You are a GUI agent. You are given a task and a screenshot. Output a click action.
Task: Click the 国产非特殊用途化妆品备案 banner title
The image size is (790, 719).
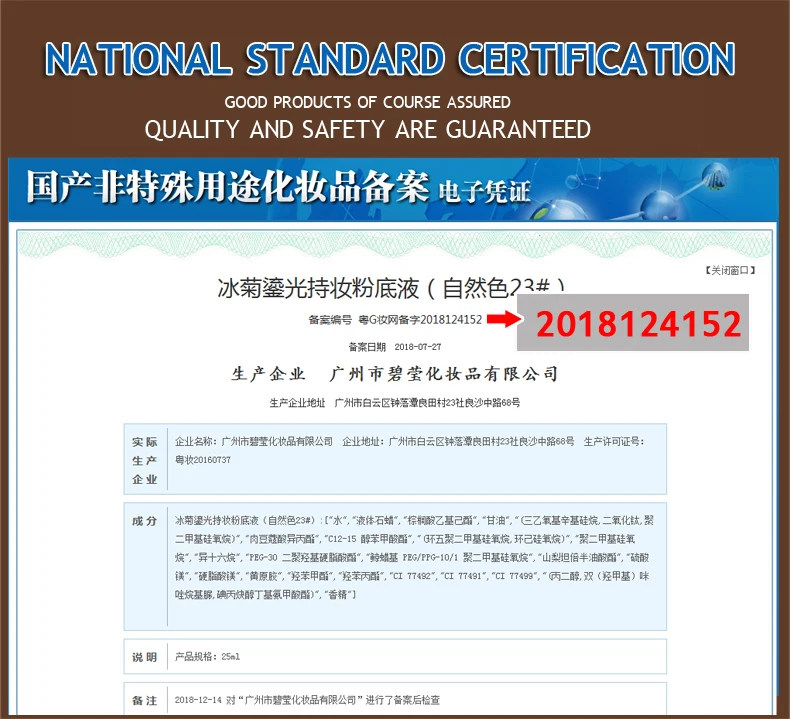(227, 187)
